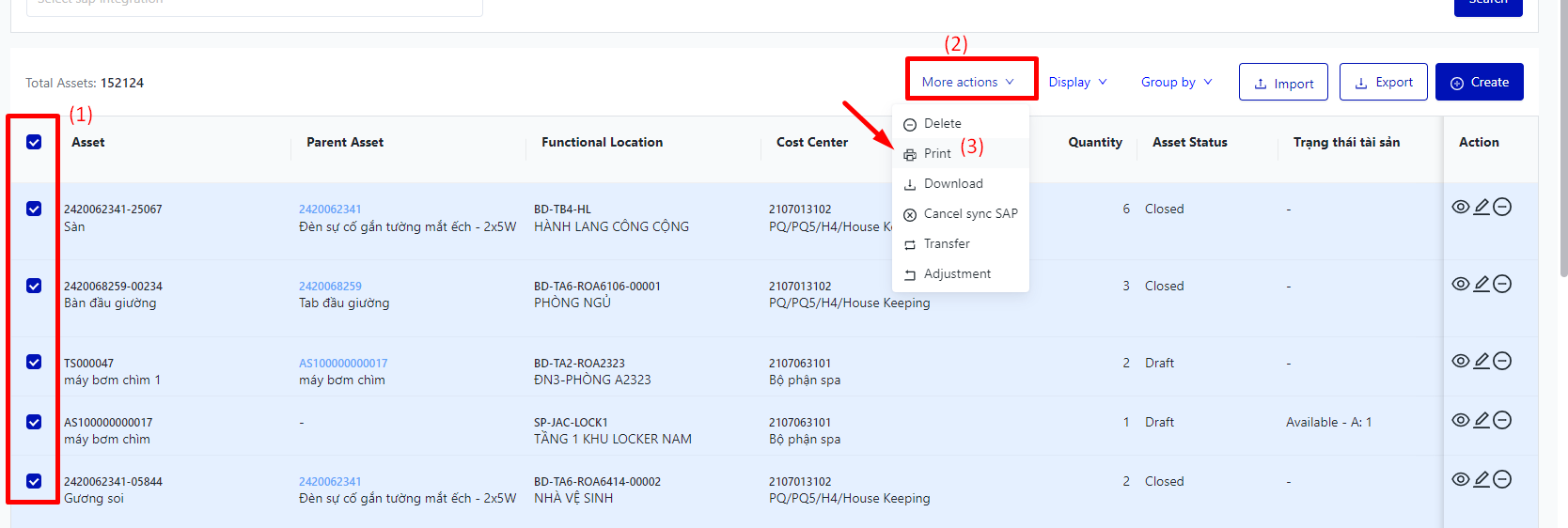
Task: Choose Print from the More actions menu
Action: (937, 153)
